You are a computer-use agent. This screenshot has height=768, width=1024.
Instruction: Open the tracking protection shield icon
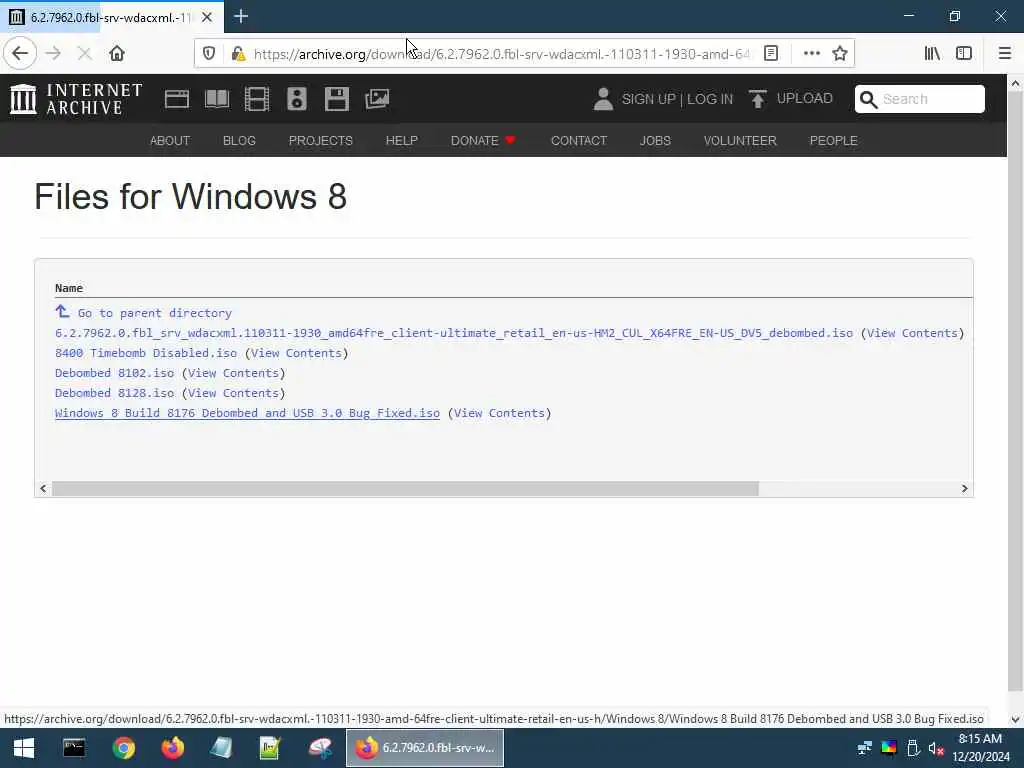coord(209,54)
